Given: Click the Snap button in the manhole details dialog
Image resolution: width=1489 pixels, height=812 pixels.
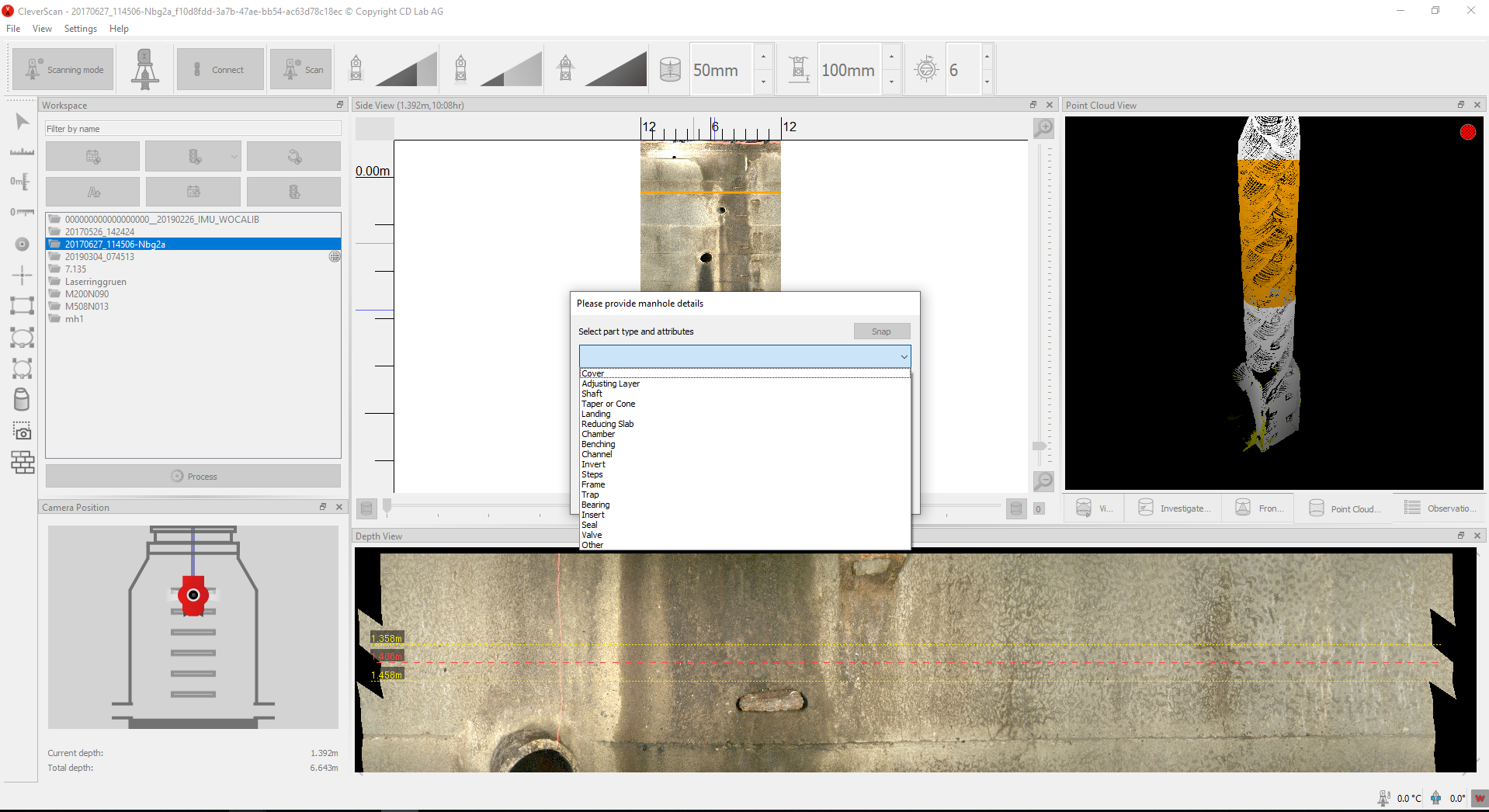Looking at the screenshot, I should click(x=881, y=331).
